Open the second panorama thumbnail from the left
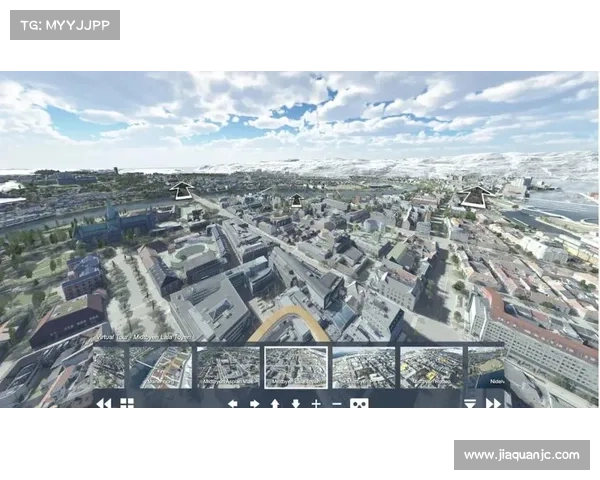600x480 pixels. click(160, 367)
